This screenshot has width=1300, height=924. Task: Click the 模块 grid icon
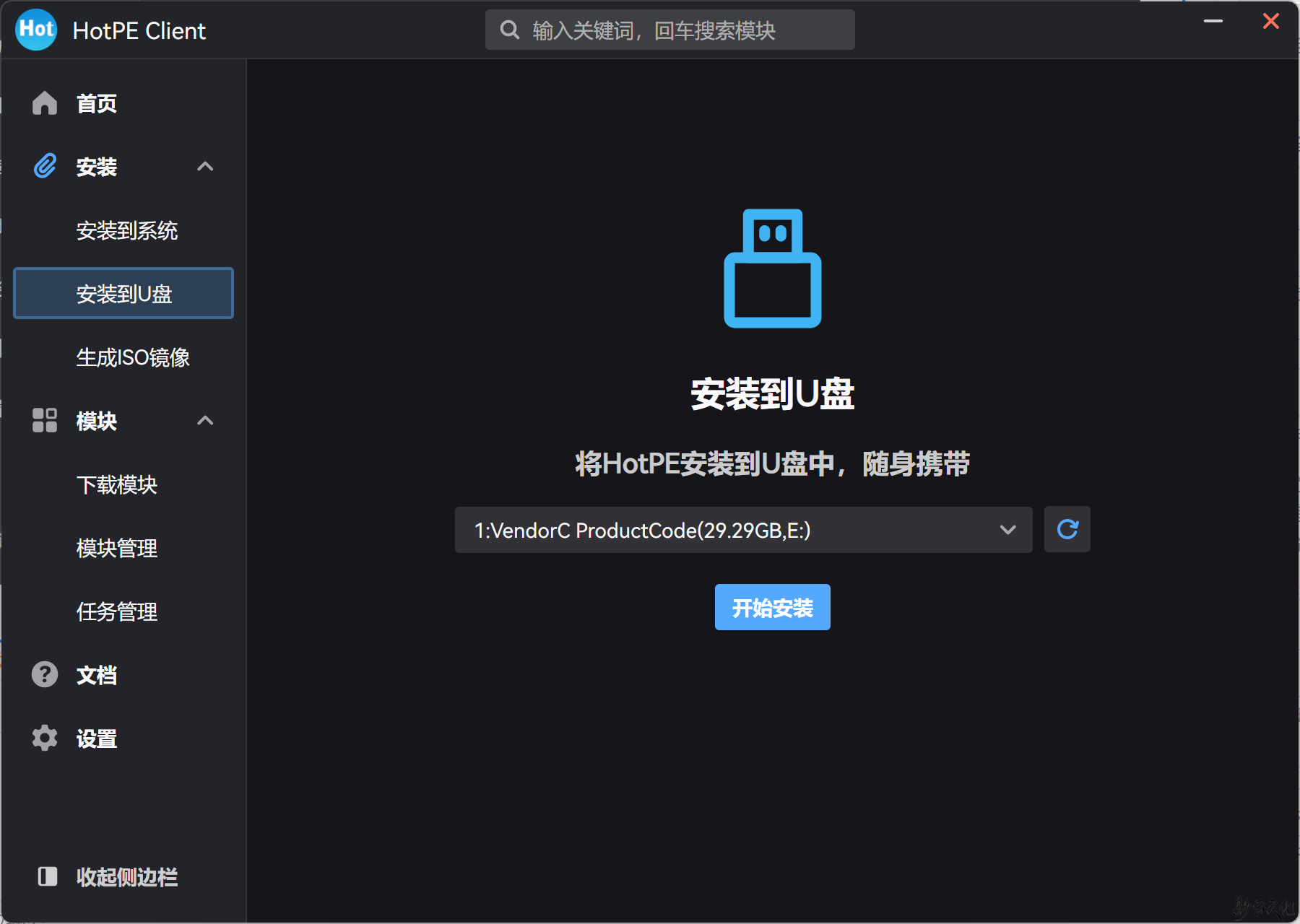click(x=45, y=420)
